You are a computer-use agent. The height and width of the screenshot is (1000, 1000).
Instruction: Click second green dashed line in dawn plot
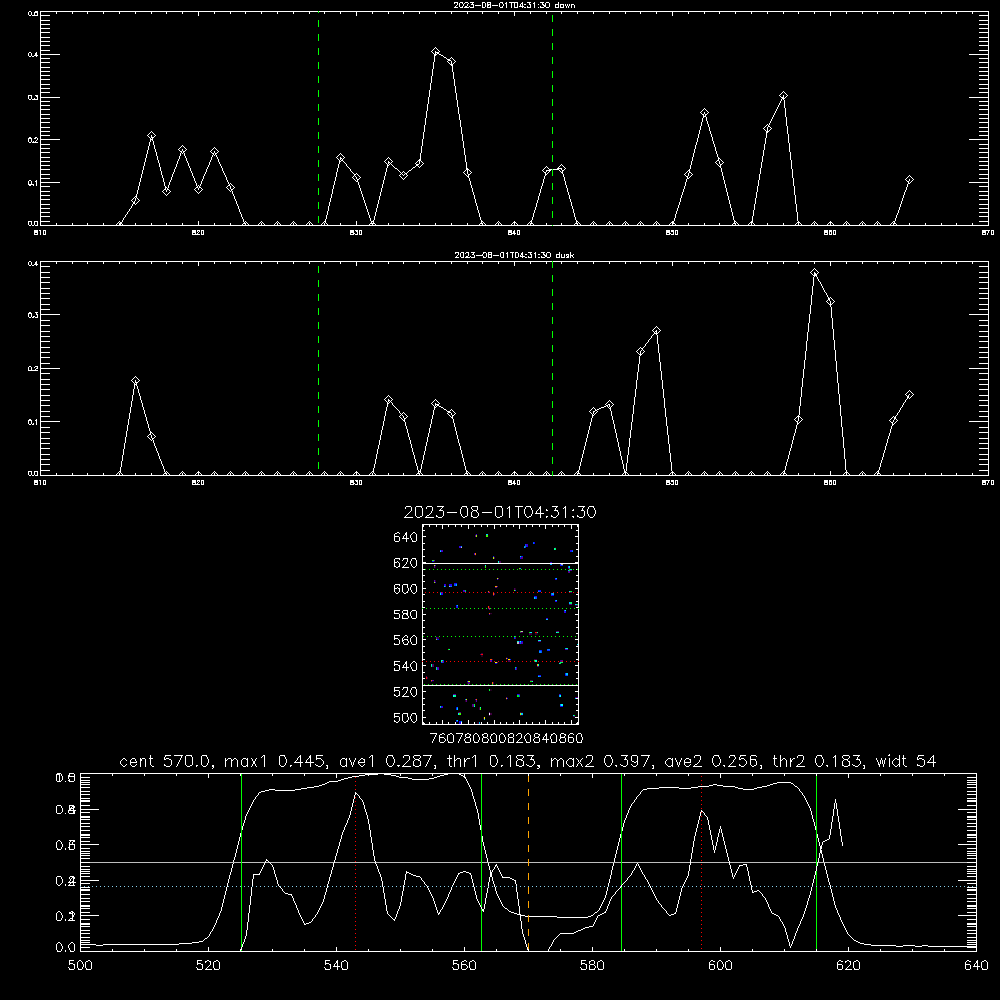tap(552, 118)
